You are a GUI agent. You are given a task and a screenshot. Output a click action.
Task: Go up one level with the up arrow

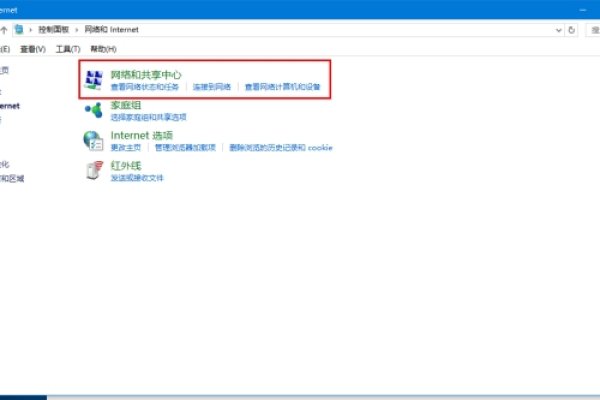[4, 30]
